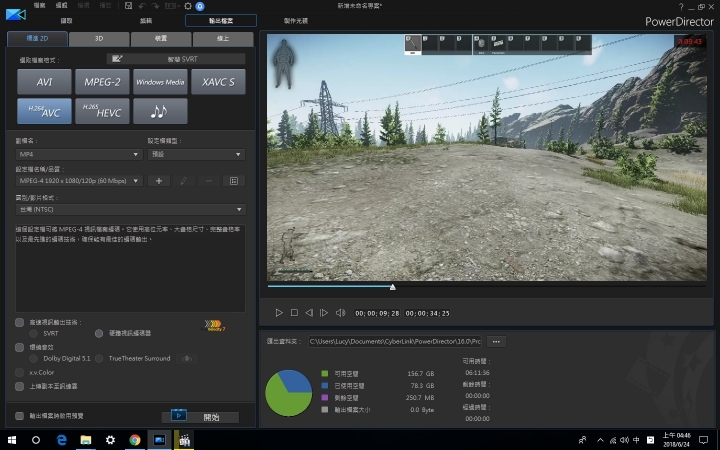The height and width of the screenshot is (450, 720).
Task: Click the profile details icon
Action: tap(234, 181)
